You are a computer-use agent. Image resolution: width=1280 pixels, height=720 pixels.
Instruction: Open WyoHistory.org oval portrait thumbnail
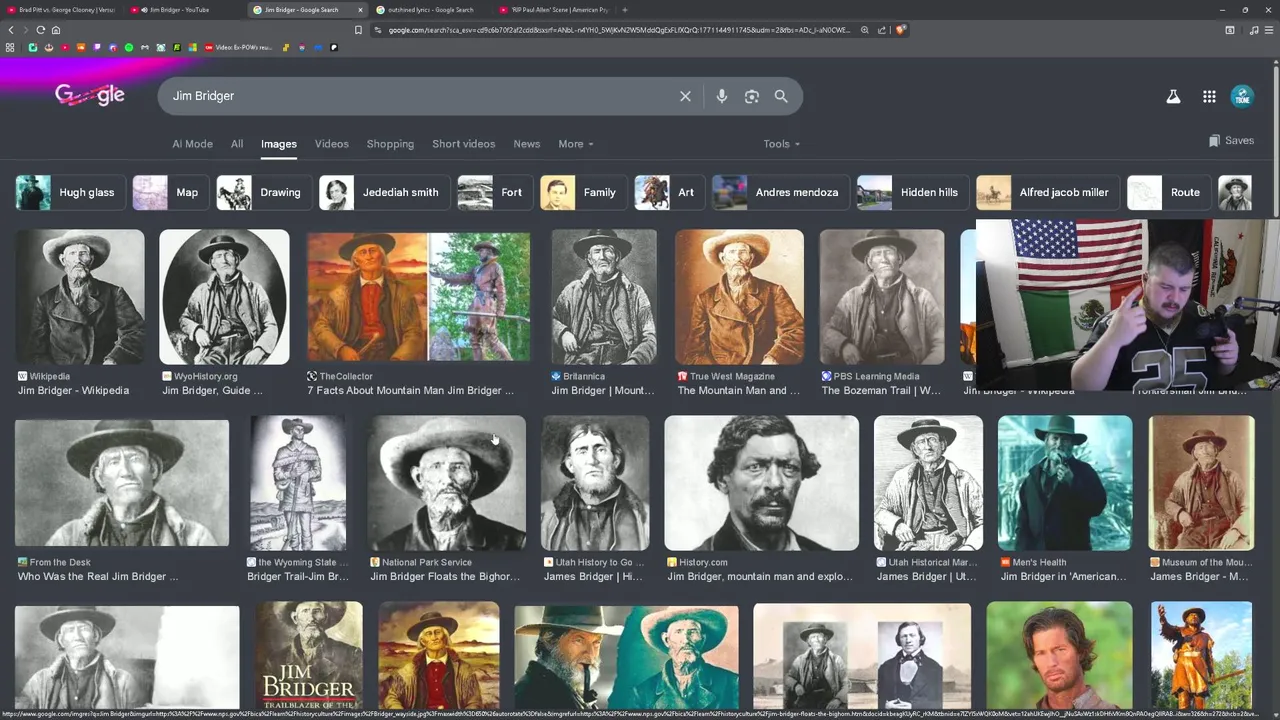(x=224, y=297)
